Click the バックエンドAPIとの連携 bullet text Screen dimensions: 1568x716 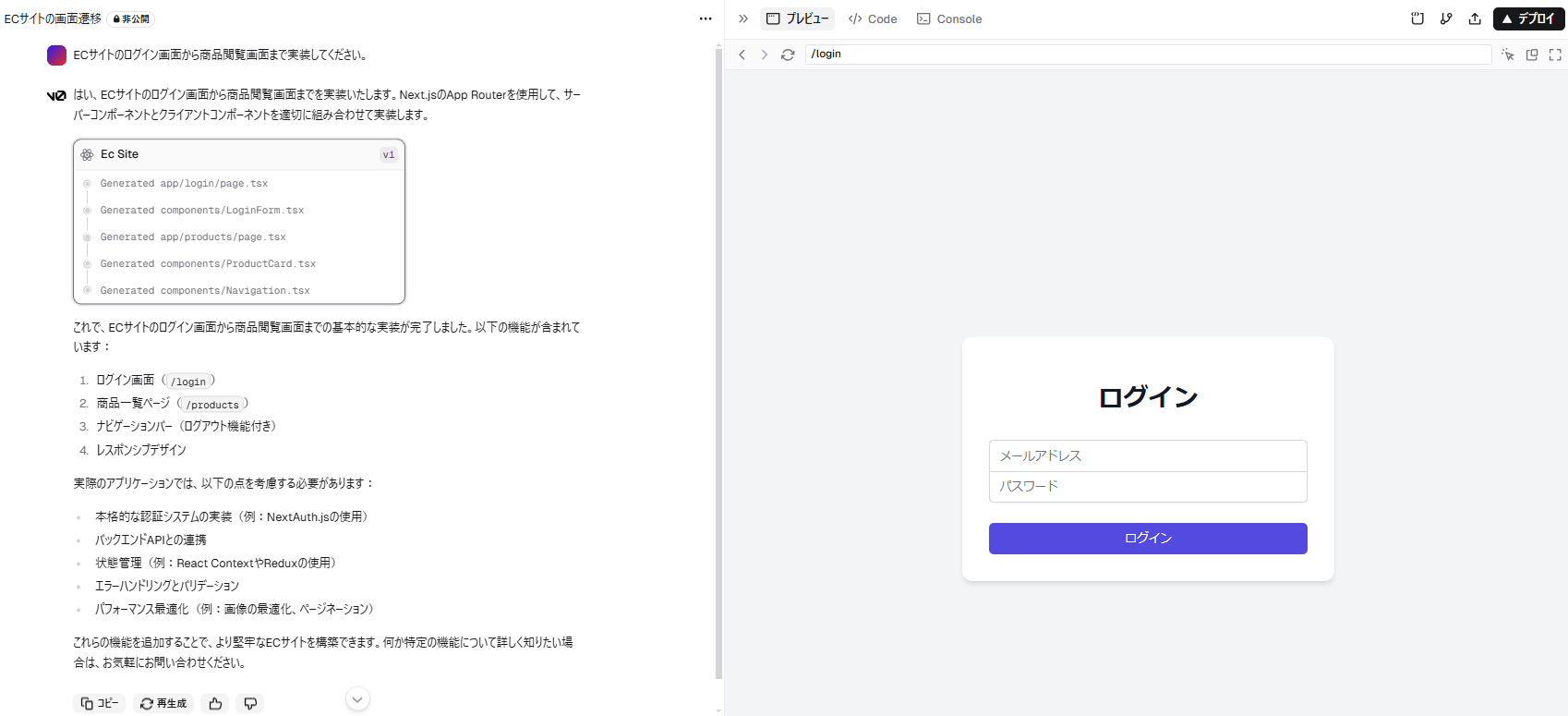151,540
